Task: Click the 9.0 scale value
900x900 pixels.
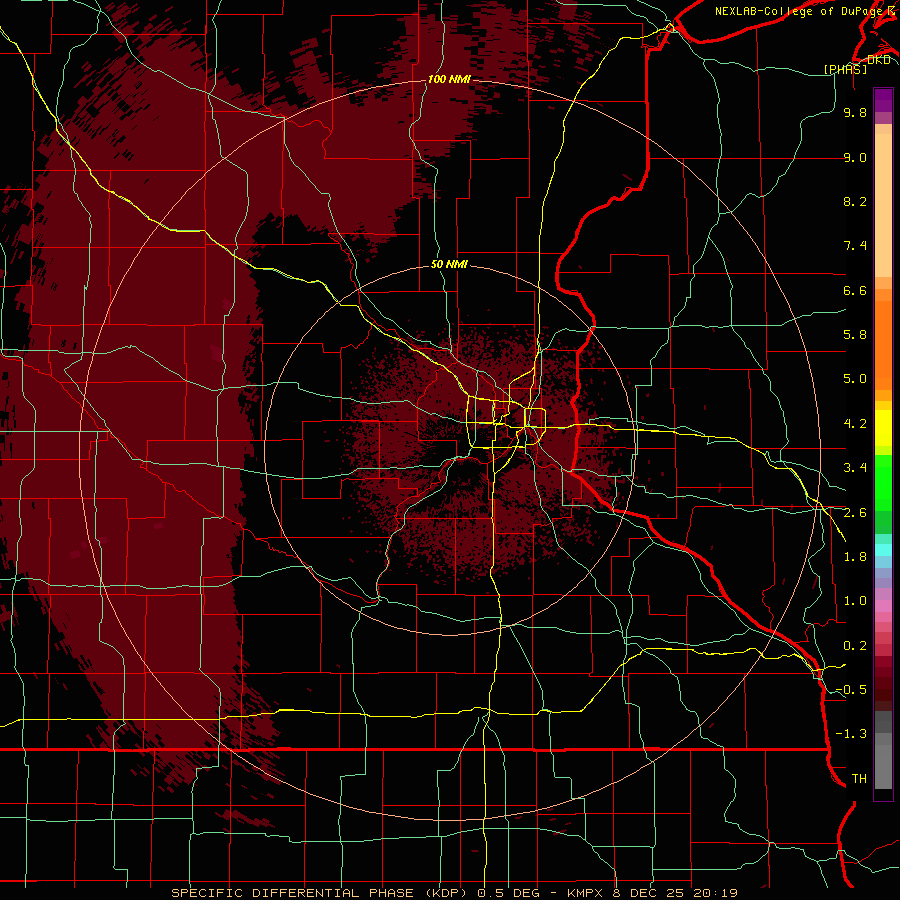Action: [x=855, y=157]
